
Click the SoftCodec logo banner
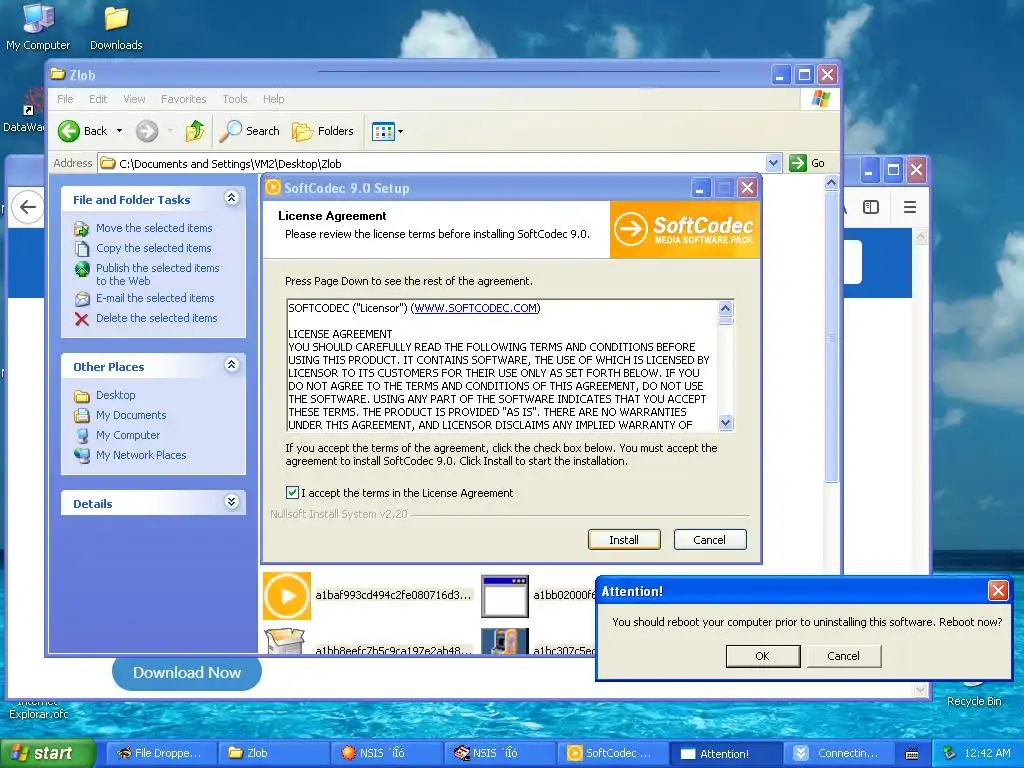684,230
